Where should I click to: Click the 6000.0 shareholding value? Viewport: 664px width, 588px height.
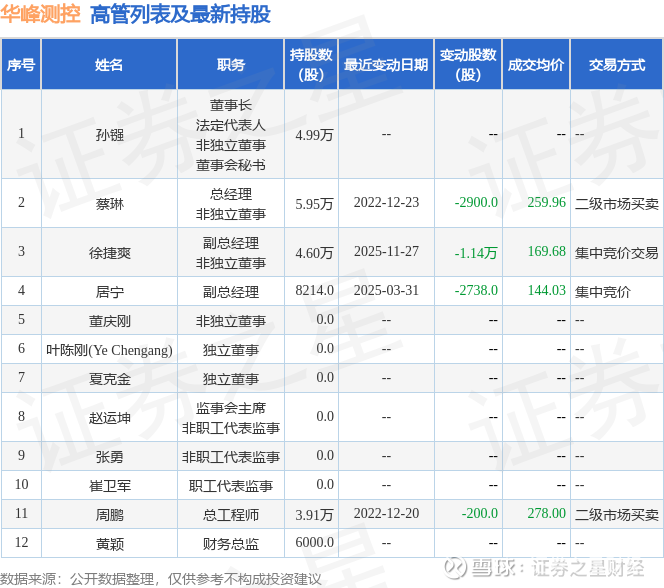[x=314, y=542]
